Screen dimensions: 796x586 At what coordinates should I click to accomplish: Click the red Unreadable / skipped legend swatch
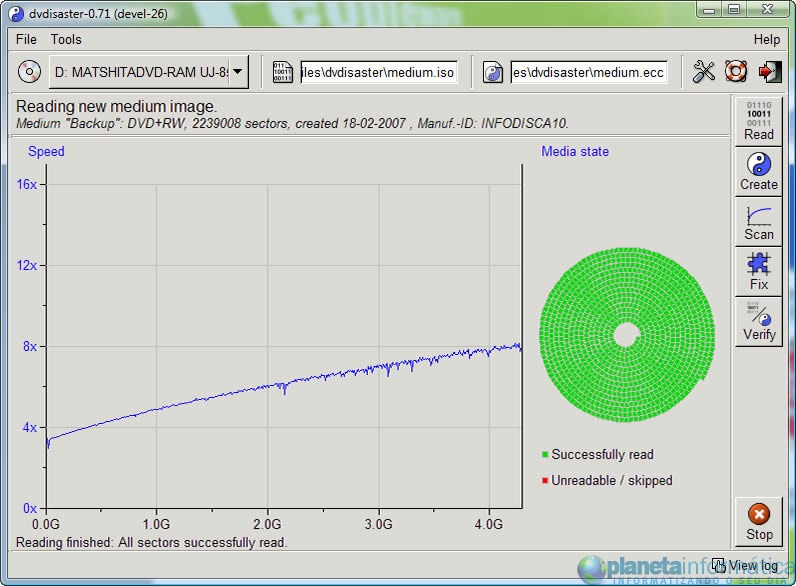click(x=545, y=480)
